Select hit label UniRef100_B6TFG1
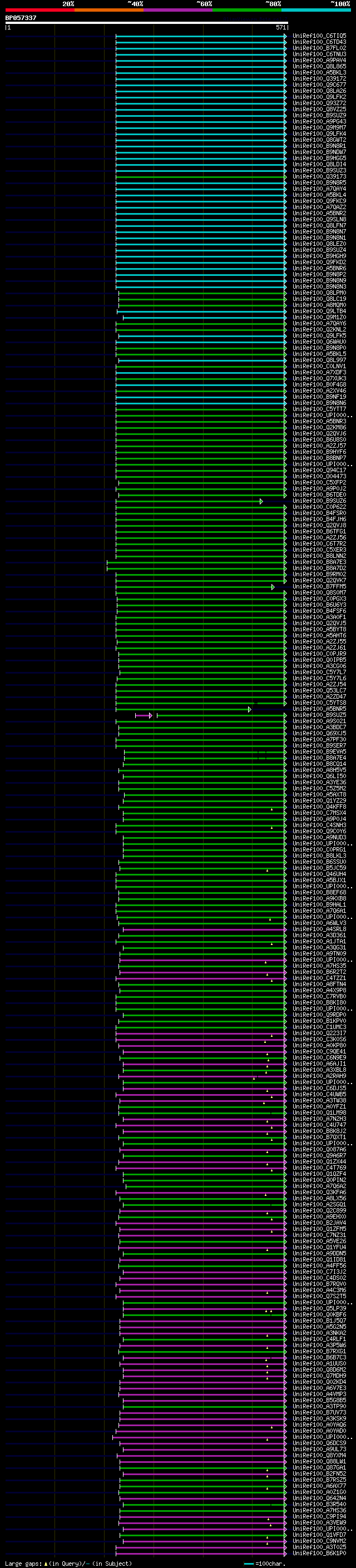356x1568 pixels. point(319,531)
